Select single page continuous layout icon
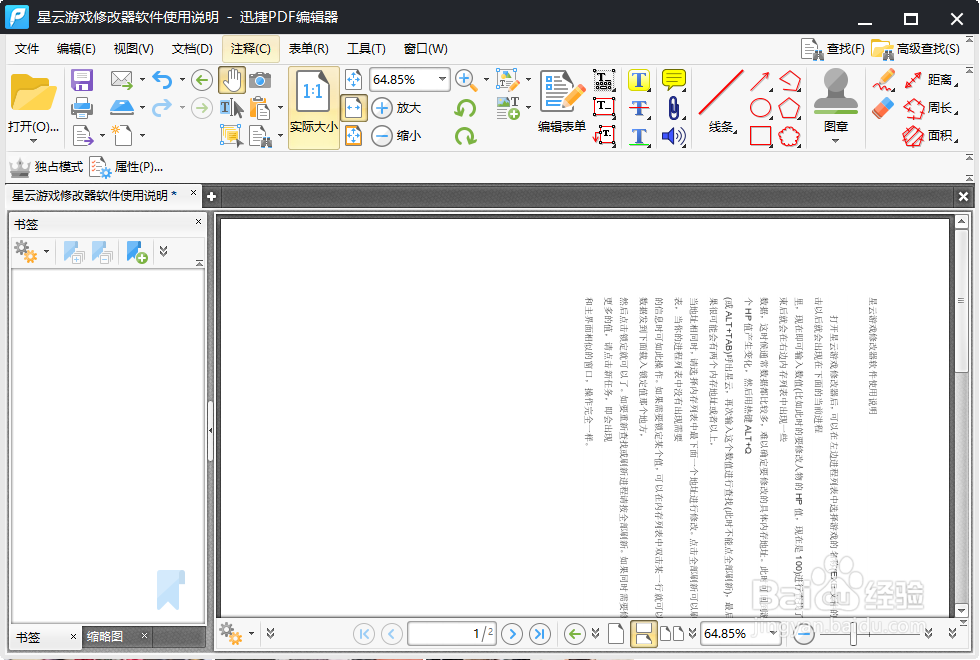This screenshot has height=660, width=980. [643, 634]
